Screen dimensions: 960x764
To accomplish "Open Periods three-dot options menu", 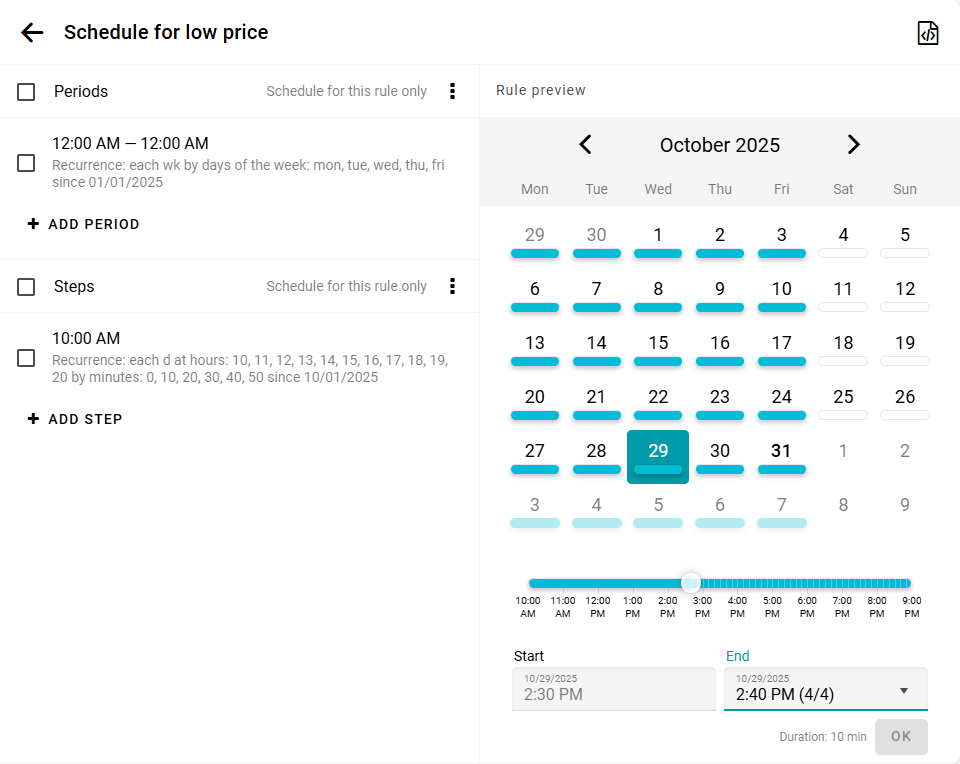I will (452, 91).
